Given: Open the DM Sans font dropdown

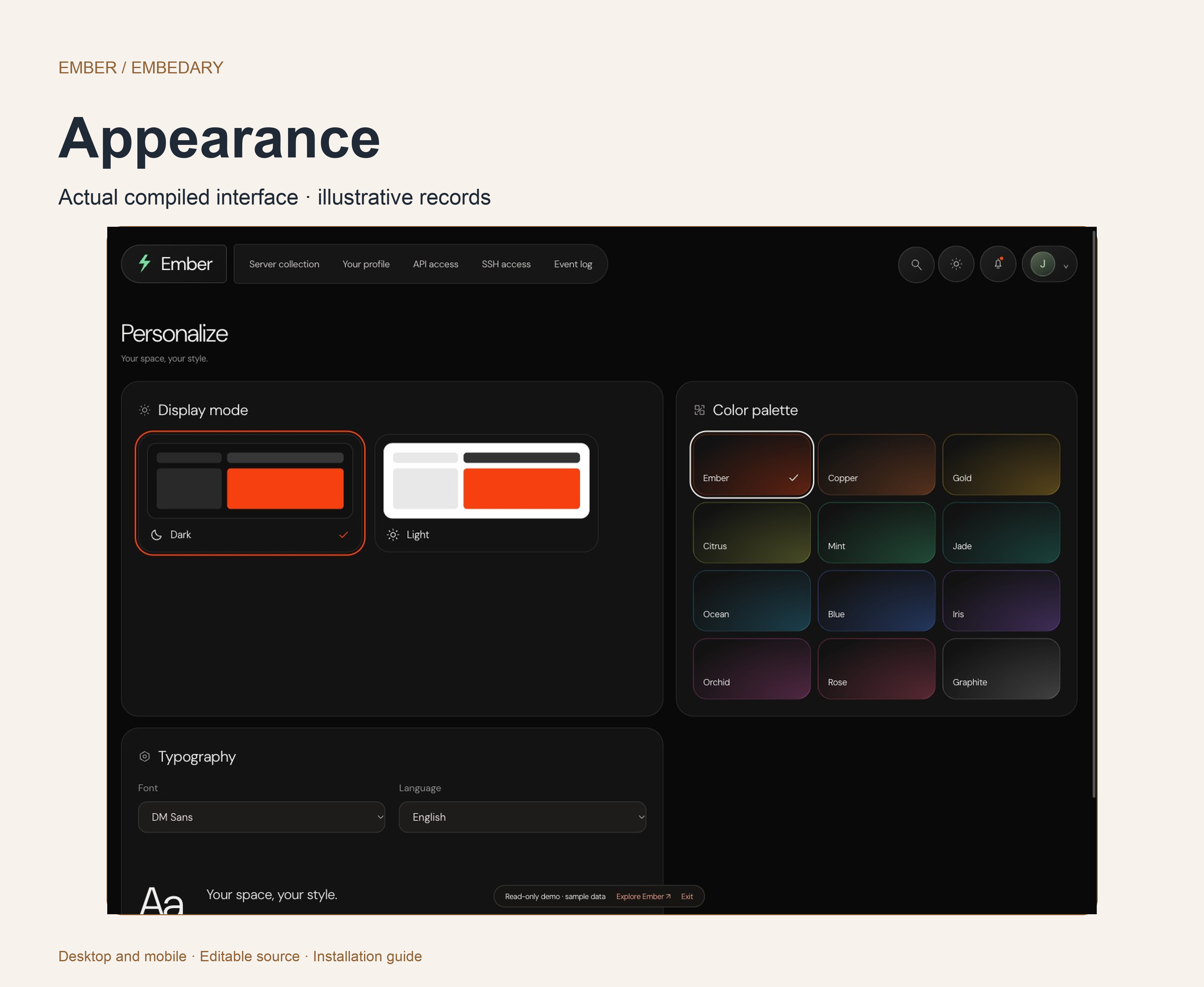Looking at the screenshot, I should [x=261, y=817].
